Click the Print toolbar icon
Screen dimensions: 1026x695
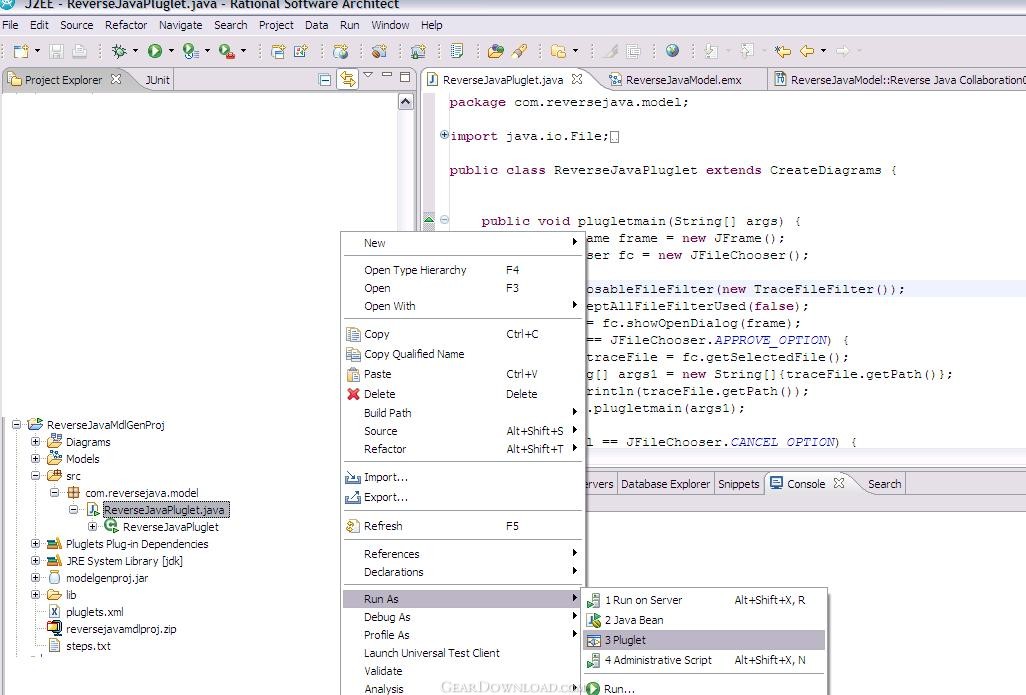tap(79, 51)
